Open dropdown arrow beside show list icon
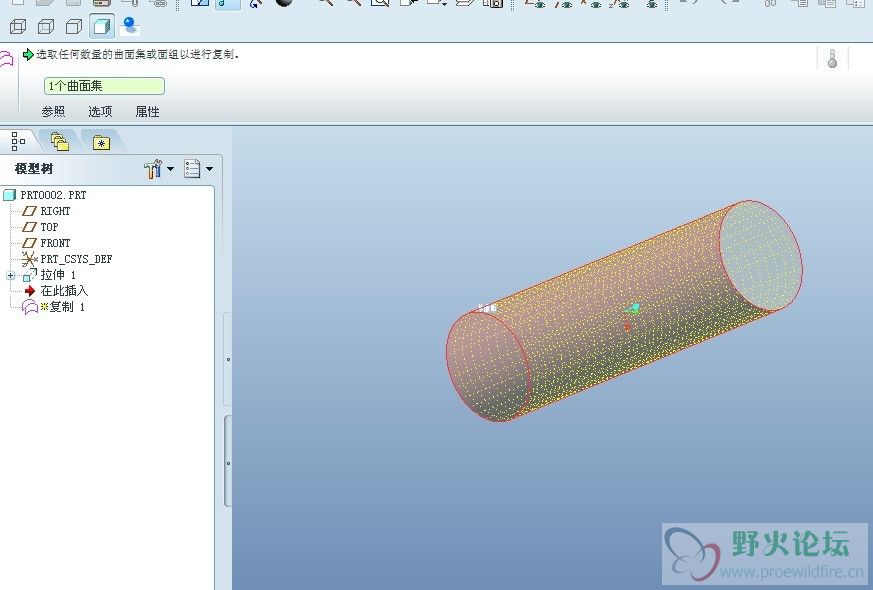Viewport: 873px width, 590px height. tap(209, 169)
